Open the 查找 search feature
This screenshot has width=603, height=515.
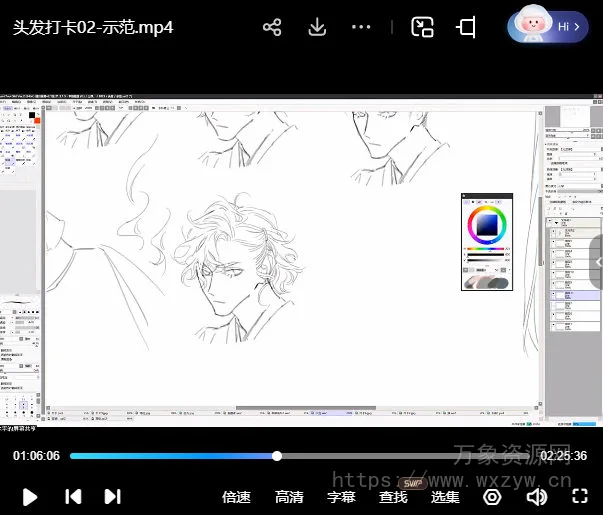coord(393,497)
